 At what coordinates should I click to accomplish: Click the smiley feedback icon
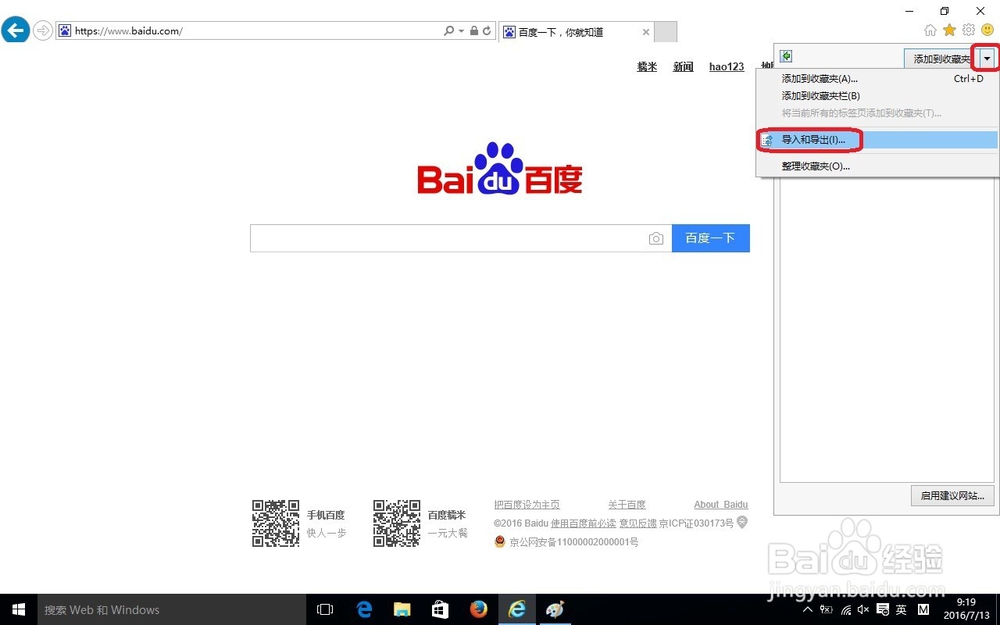point(987,30)
